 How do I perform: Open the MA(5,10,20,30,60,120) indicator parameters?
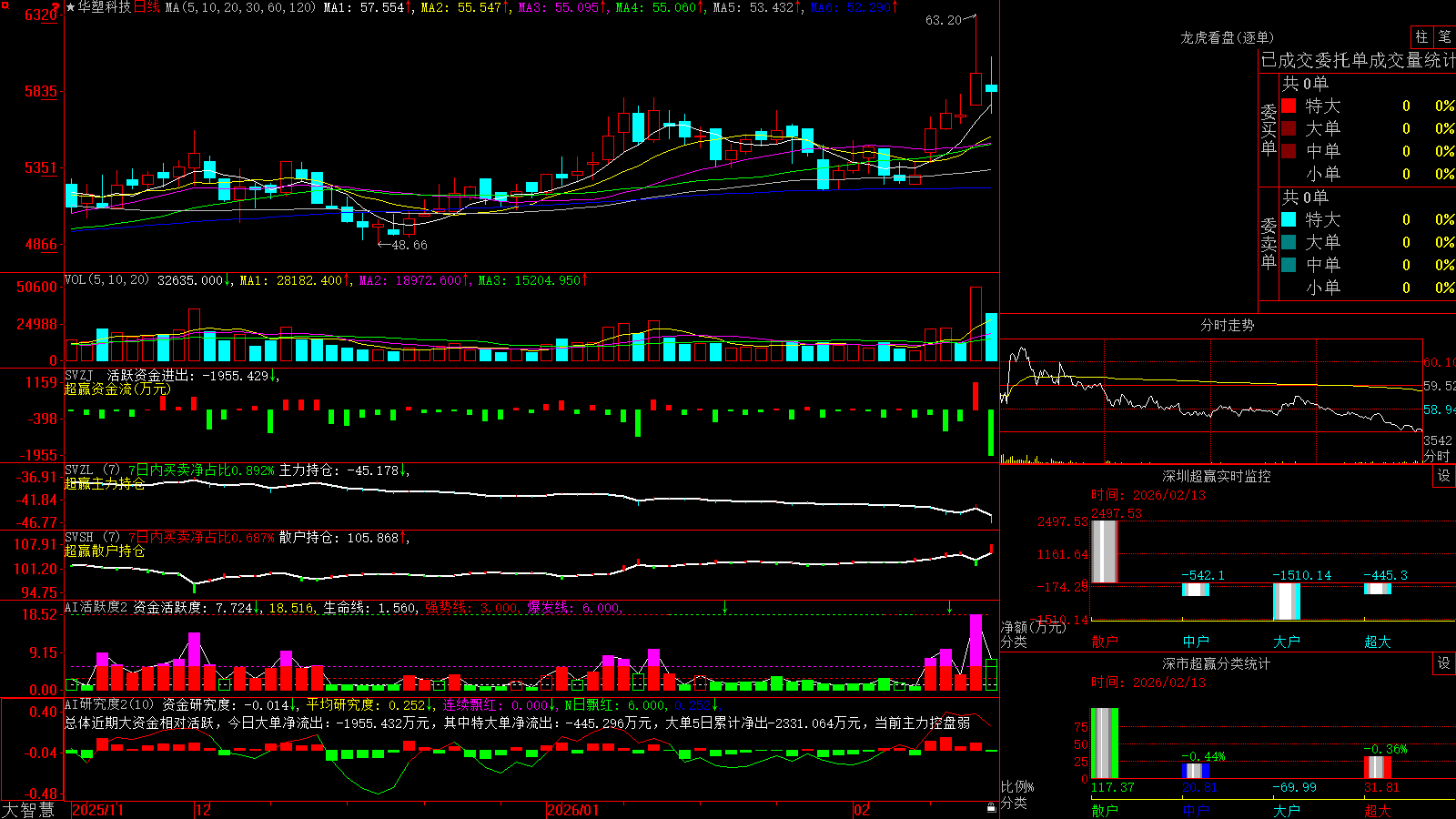240,7
